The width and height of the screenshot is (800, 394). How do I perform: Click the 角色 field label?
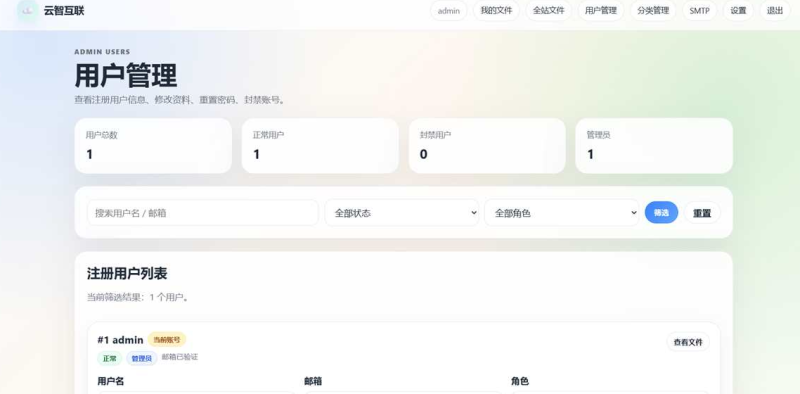tap(519, 381)
